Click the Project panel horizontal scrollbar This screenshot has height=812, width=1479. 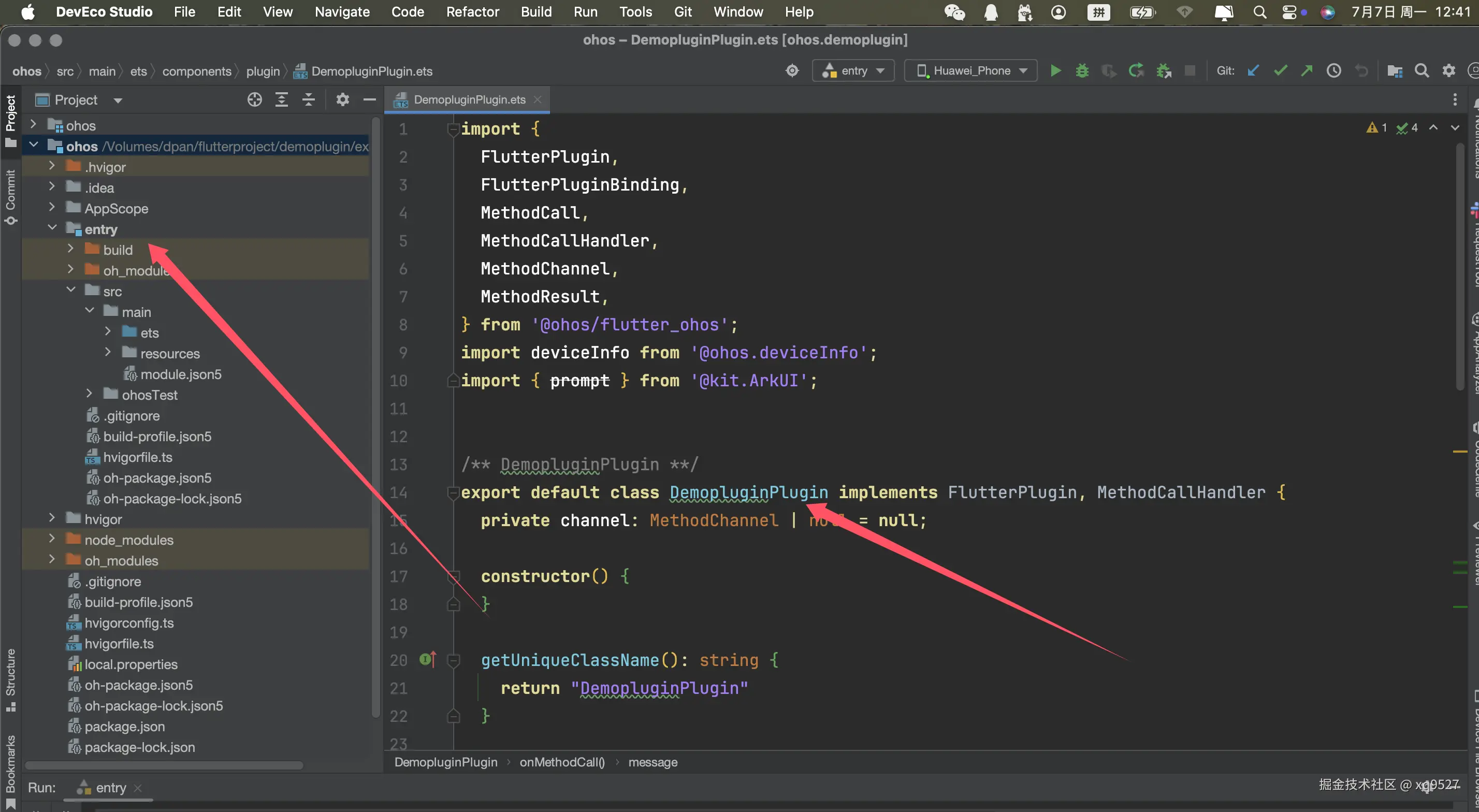coord(164,765)
